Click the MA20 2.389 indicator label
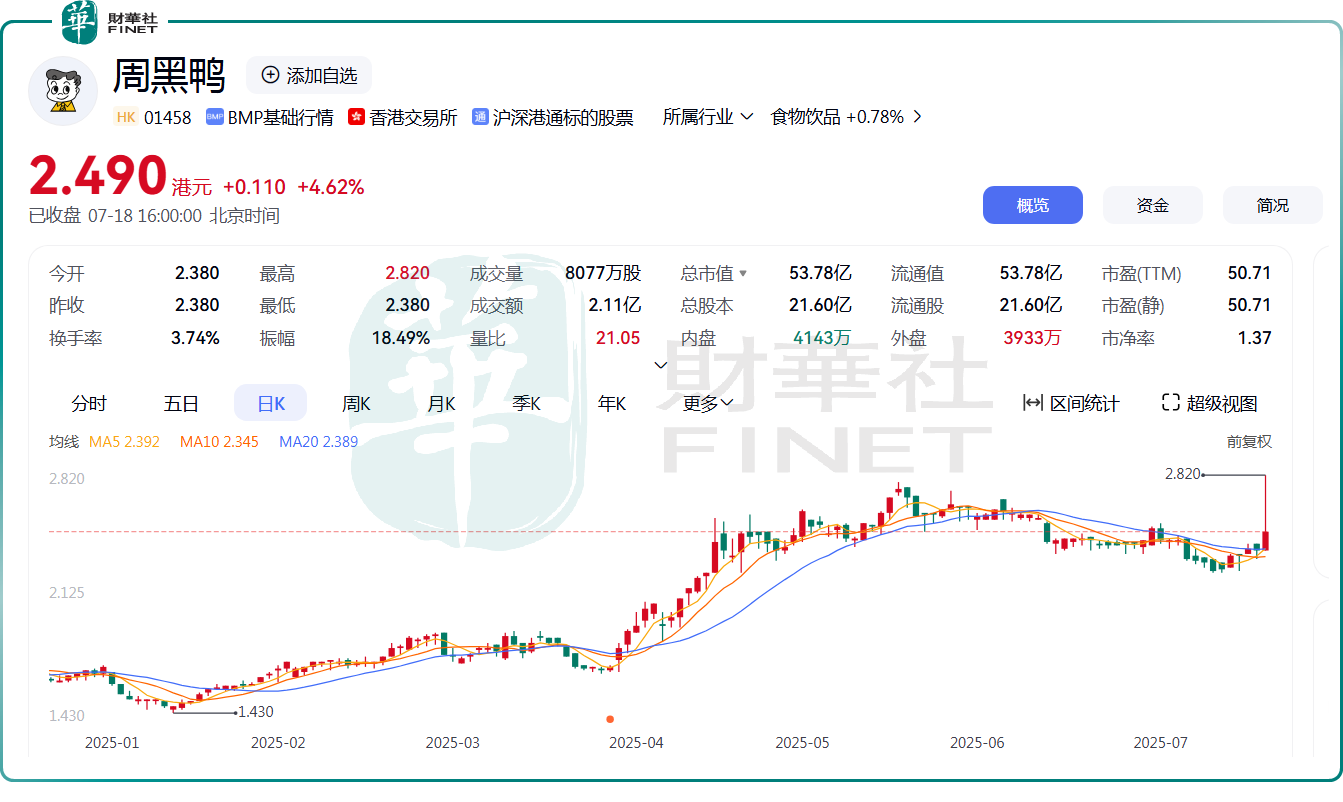 (318, 441)
